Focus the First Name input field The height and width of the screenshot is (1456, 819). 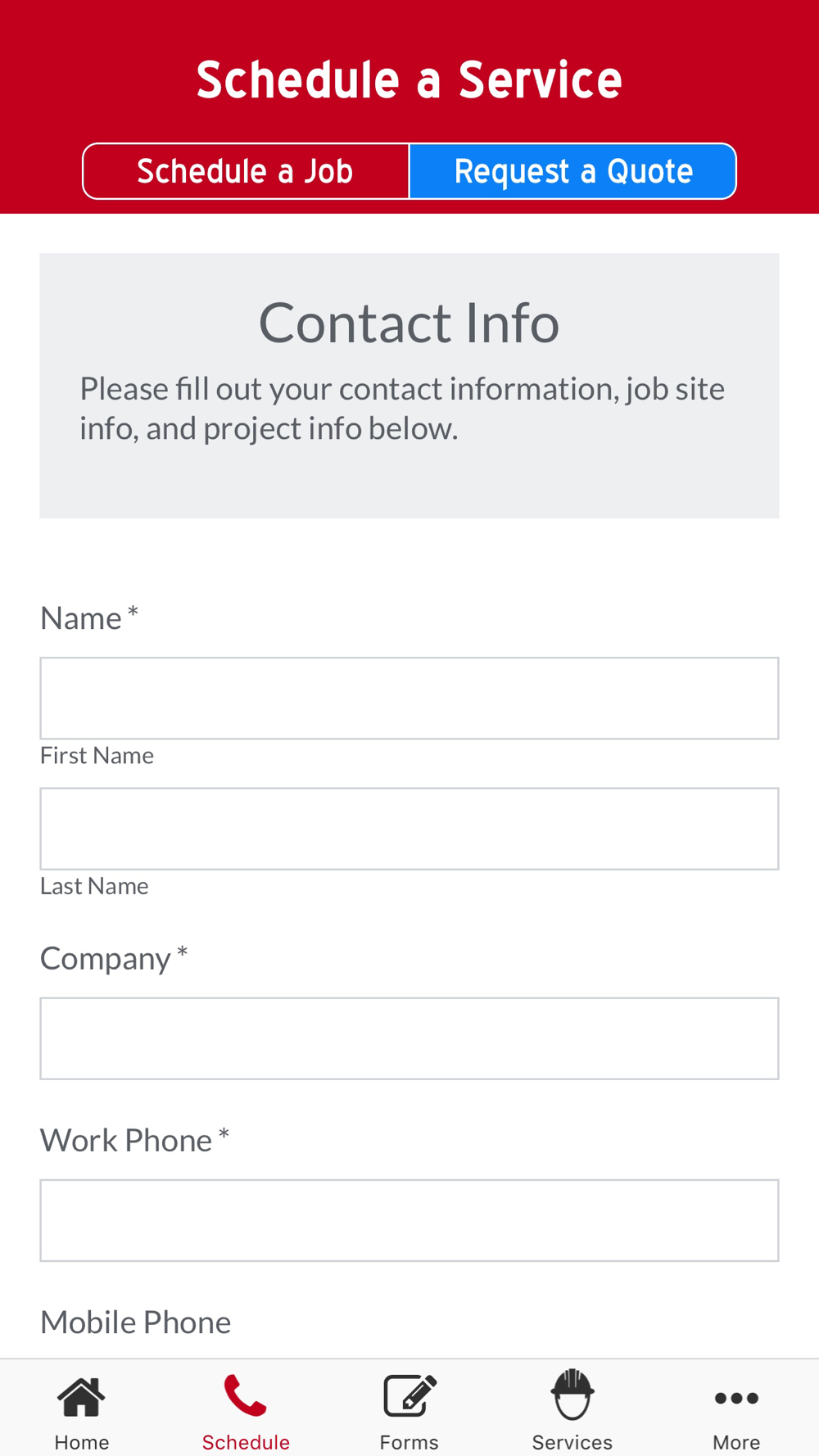point(409,698)
